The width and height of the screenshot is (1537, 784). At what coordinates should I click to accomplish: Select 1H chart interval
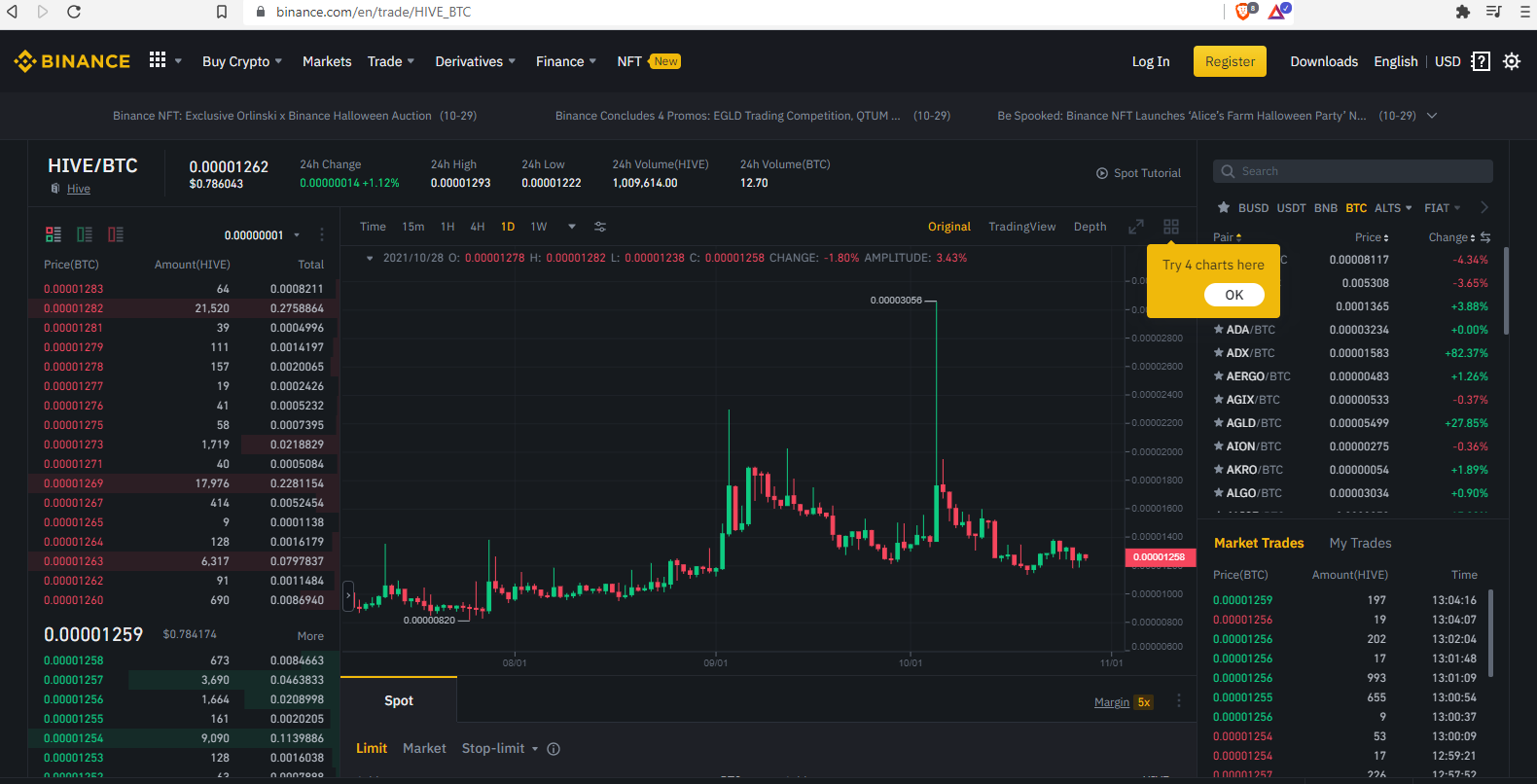click(x=447, y=227)
